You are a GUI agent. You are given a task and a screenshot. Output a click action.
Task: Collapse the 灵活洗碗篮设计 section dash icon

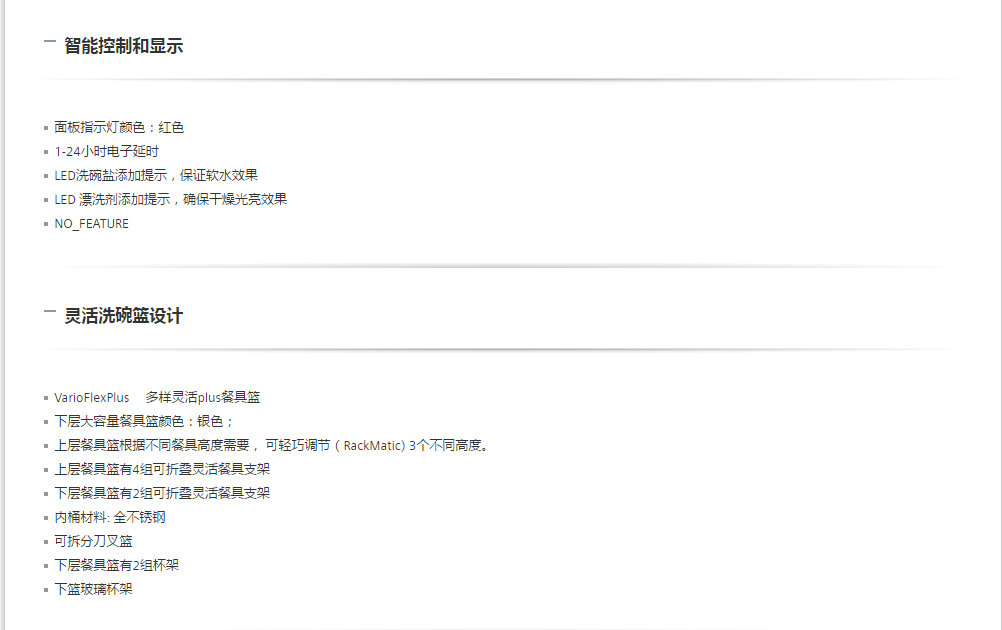[x=49, y=312]
